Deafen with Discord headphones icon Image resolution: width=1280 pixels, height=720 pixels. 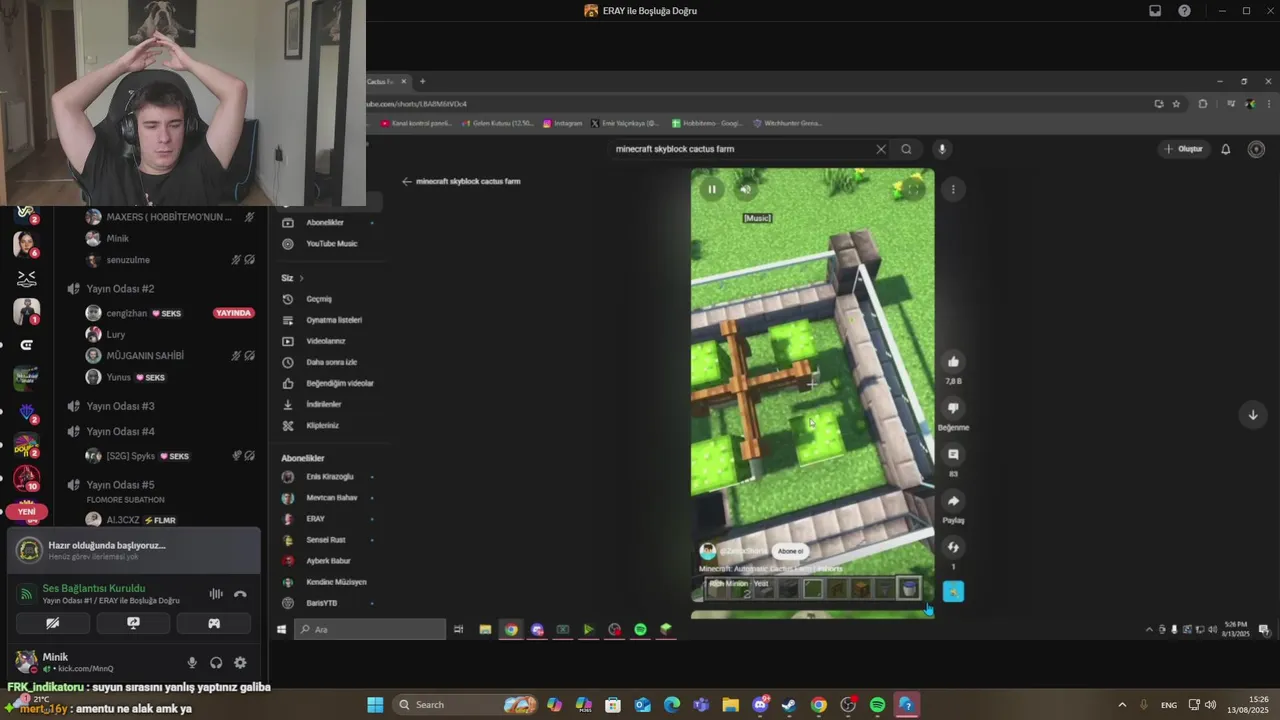coord(216,663)
